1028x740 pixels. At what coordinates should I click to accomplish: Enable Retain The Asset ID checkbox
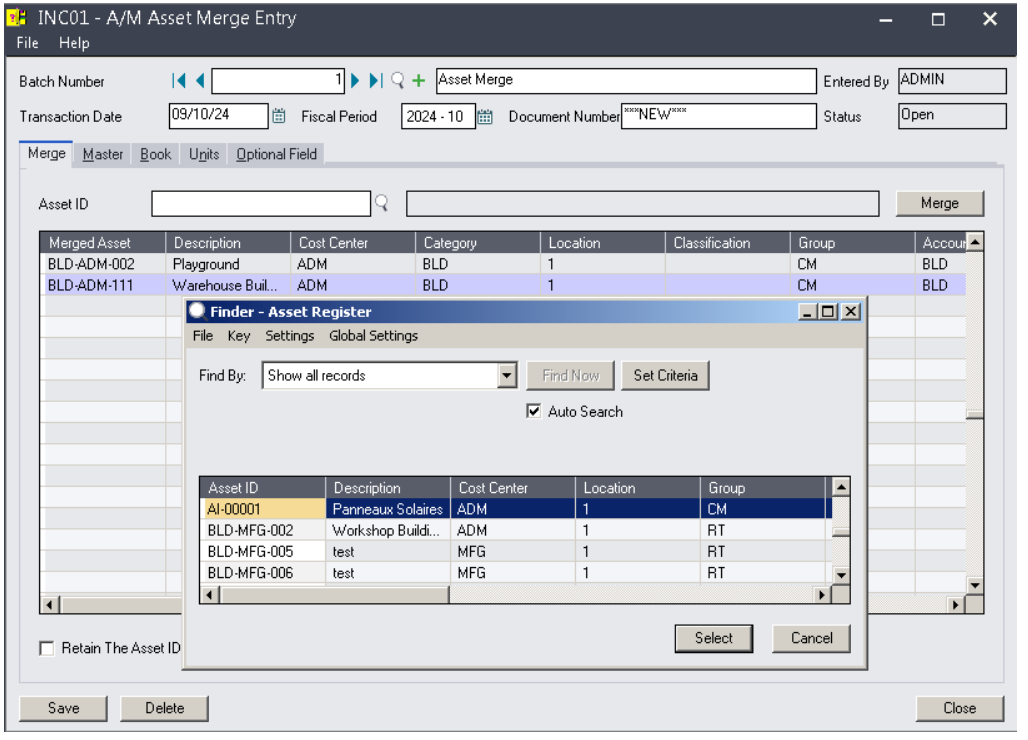coord(47,648)
